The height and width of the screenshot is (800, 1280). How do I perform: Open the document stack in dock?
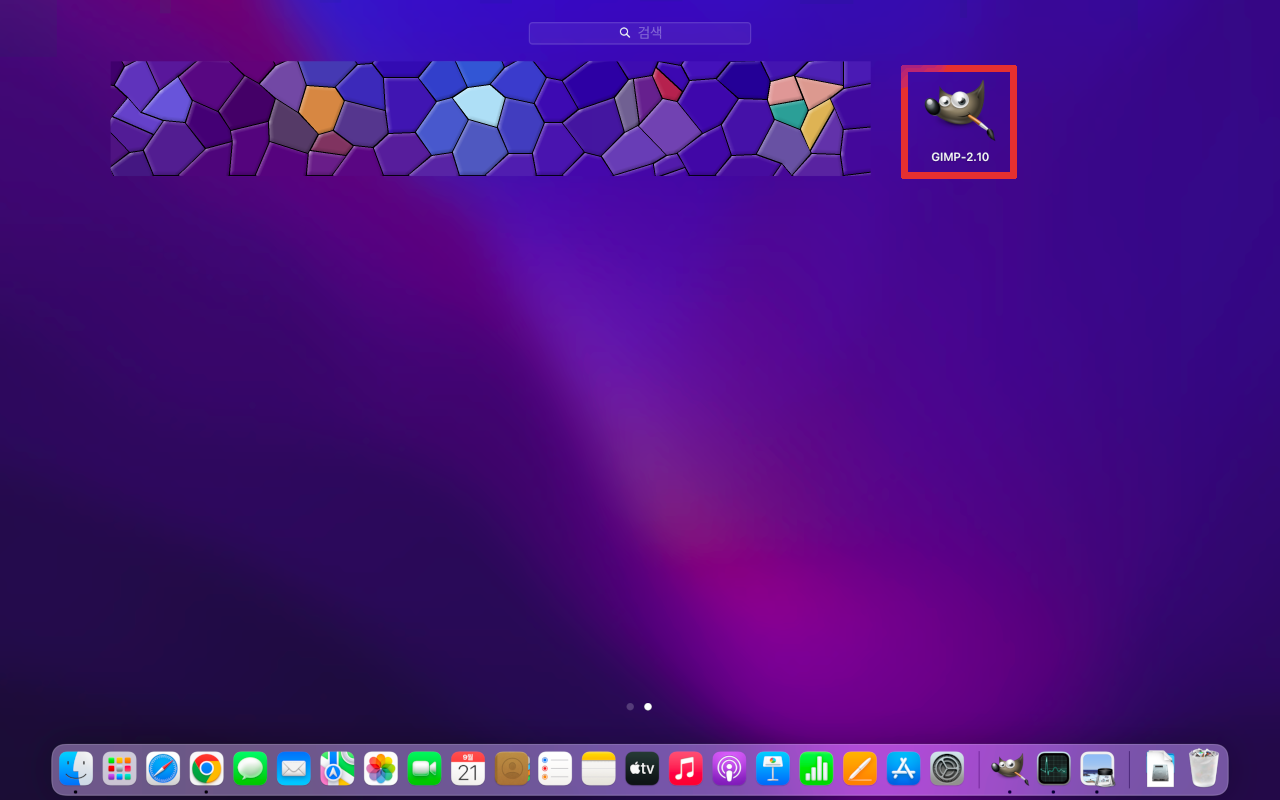point(1160,768)
